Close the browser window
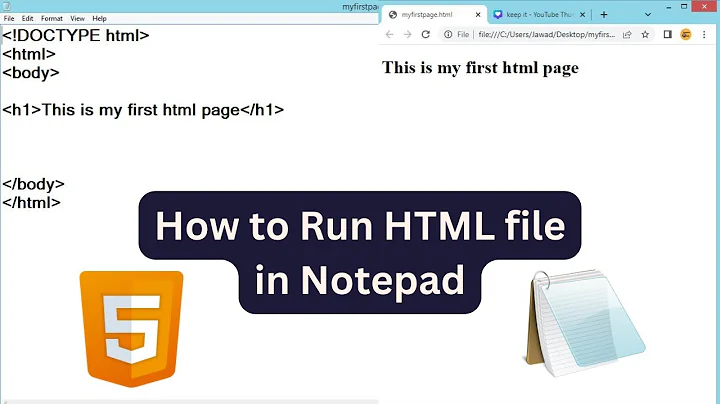720x404 pixels. coord(705,6)
